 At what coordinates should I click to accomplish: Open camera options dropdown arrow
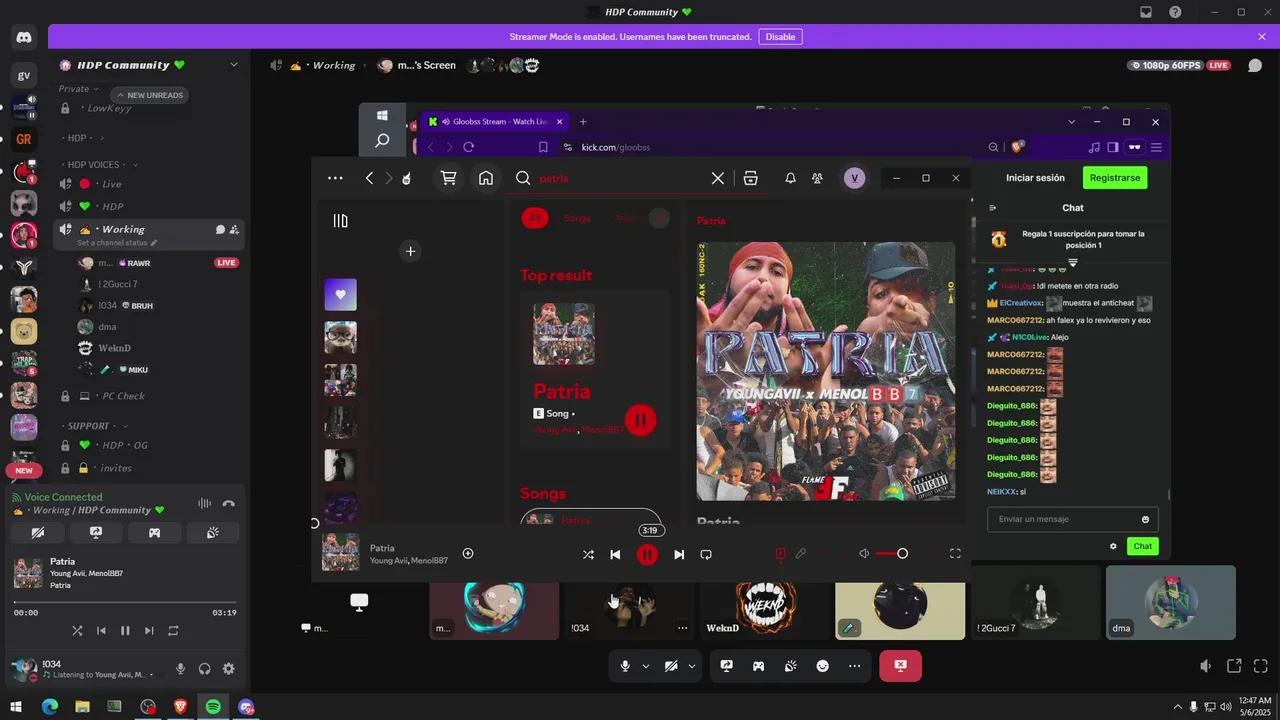click(x=691, y=666)
